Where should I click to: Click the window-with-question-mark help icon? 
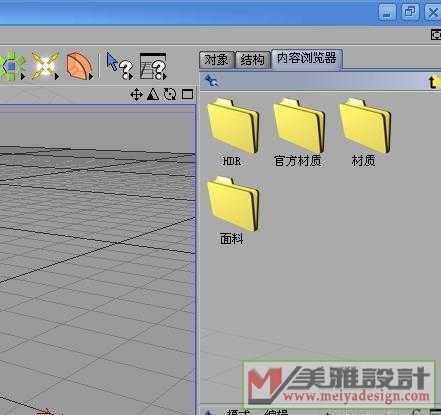click(x=153, y=66)
